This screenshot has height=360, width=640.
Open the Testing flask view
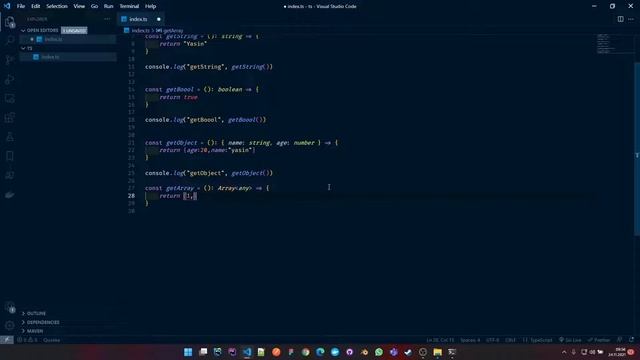pyautogui.click(x=9, y=137)
